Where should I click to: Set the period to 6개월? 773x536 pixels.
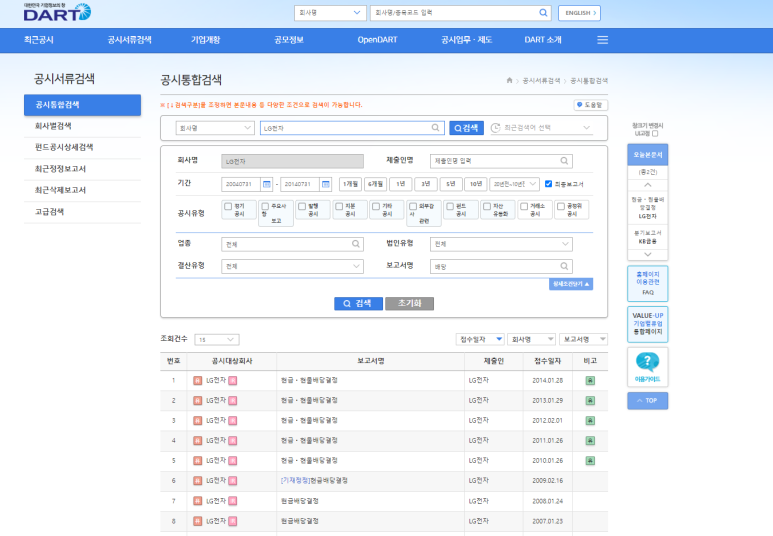click(x=375, y=184)
